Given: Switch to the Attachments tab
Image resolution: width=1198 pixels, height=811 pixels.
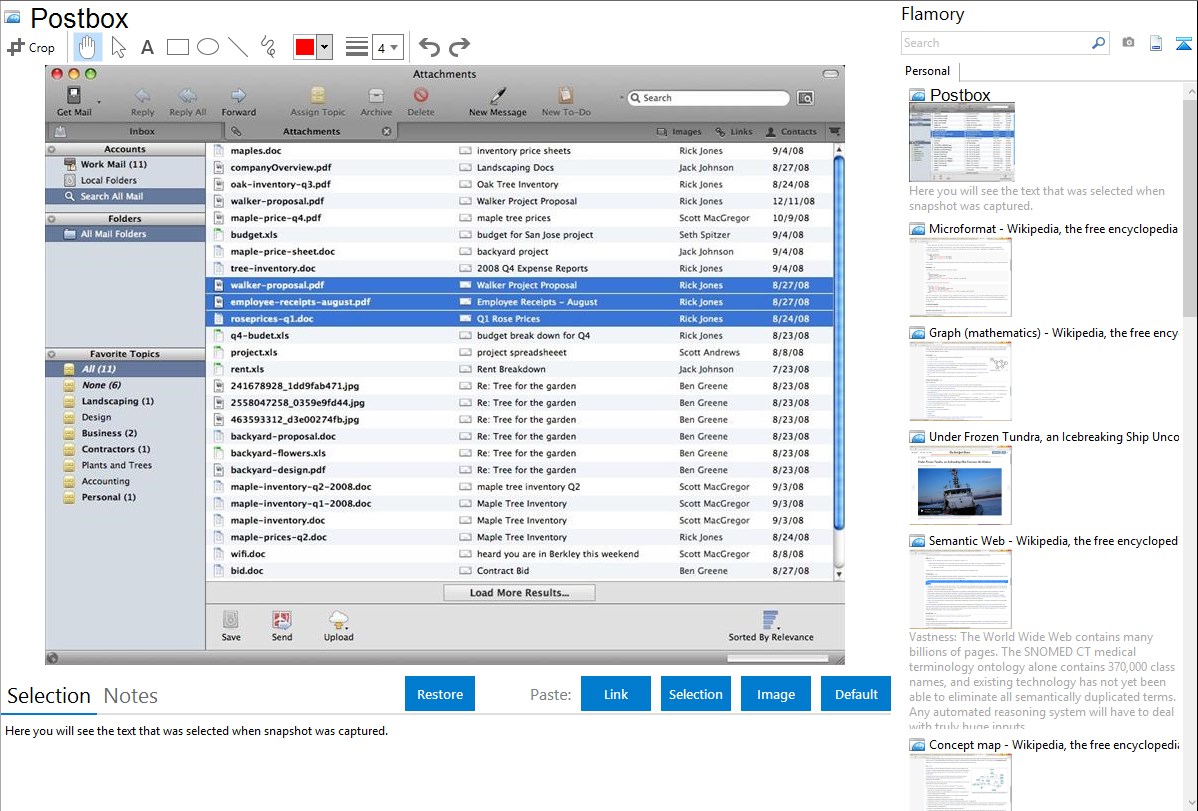Looking at the screenshot, I should [x=311, y=131].
